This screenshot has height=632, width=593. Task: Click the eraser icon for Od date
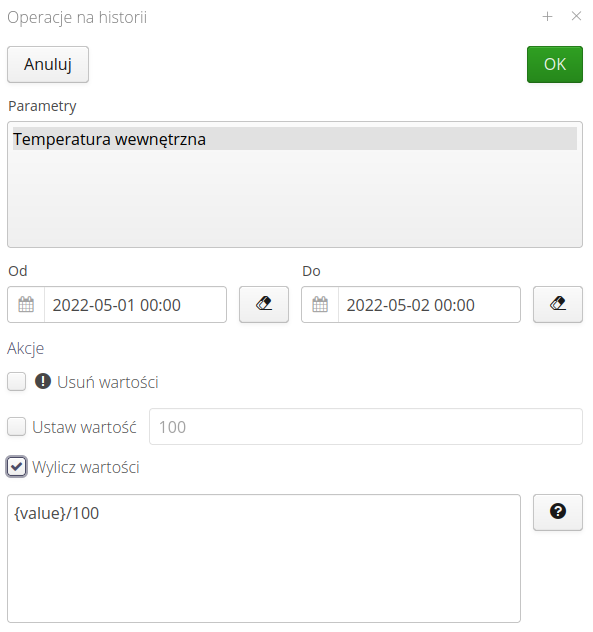click(x=264, y=304)
